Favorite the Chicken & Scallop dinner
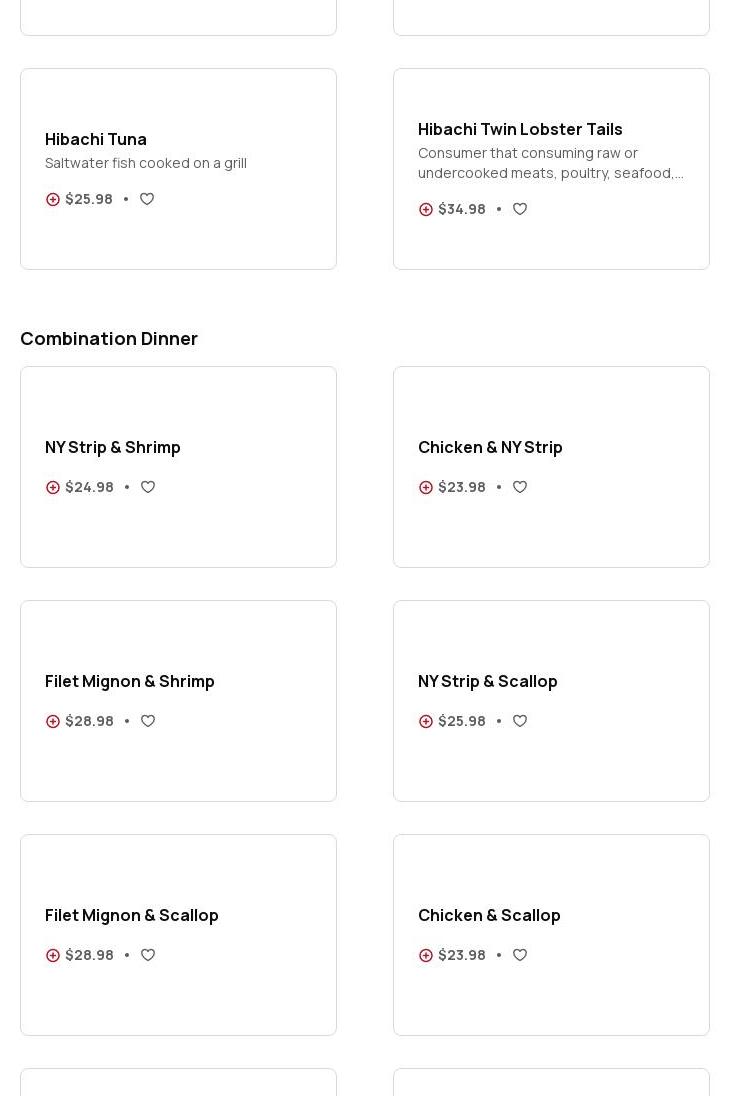The width and height of the screenshot is (750, 1096). click(x=520, y=955)
